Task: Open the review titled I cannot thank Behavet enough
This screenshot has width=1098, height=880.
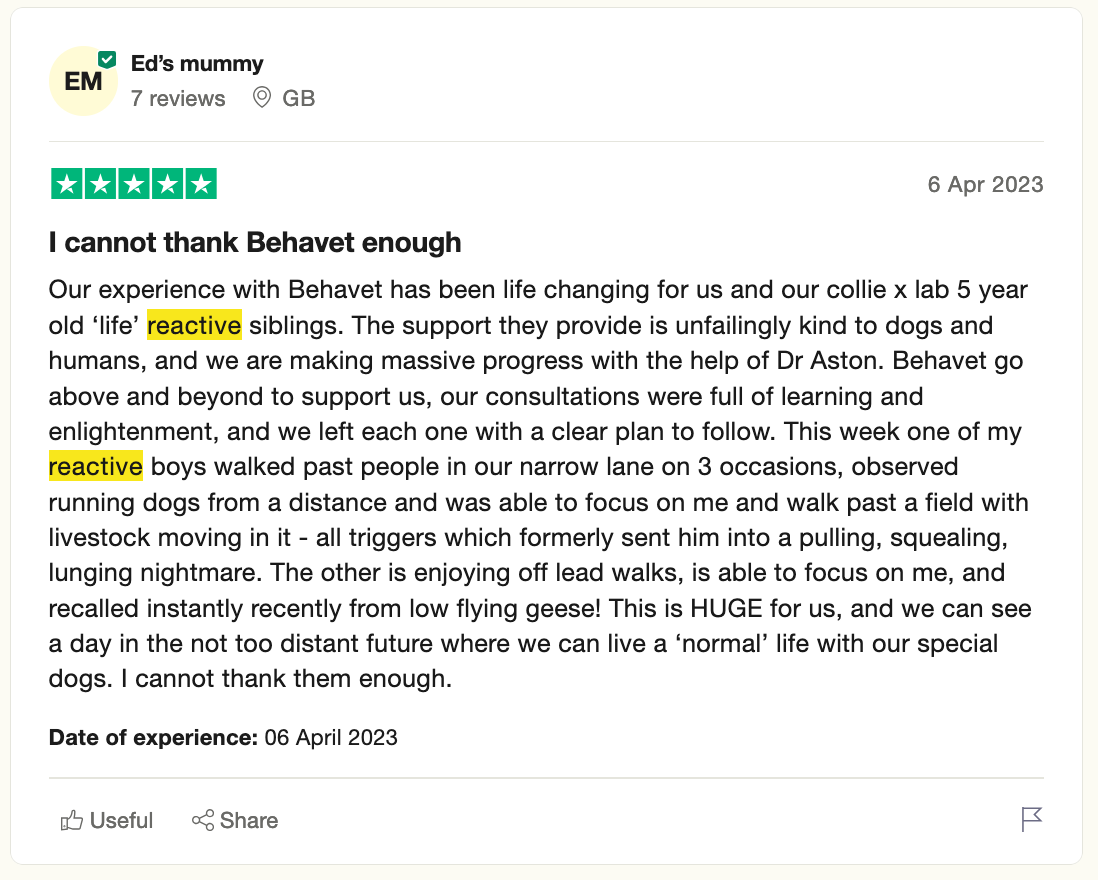Action: [255, 242]
